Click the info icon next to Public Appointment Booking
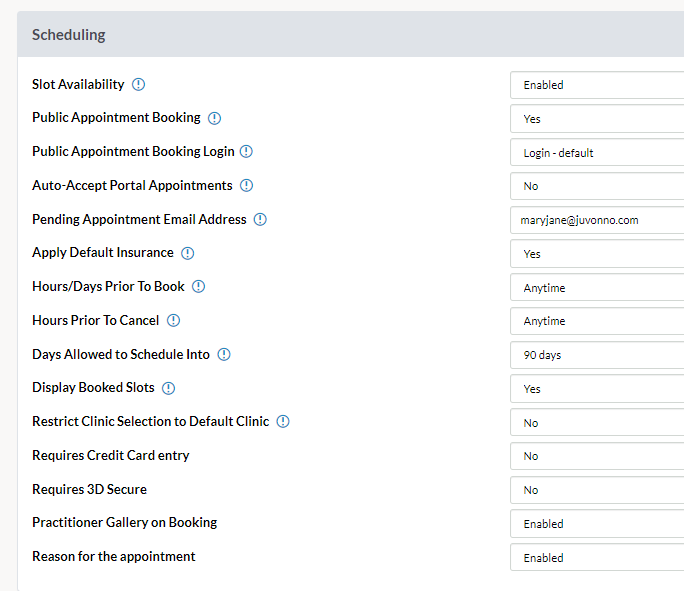This screenshot has height=591, width=684. [x=214, y=118]
